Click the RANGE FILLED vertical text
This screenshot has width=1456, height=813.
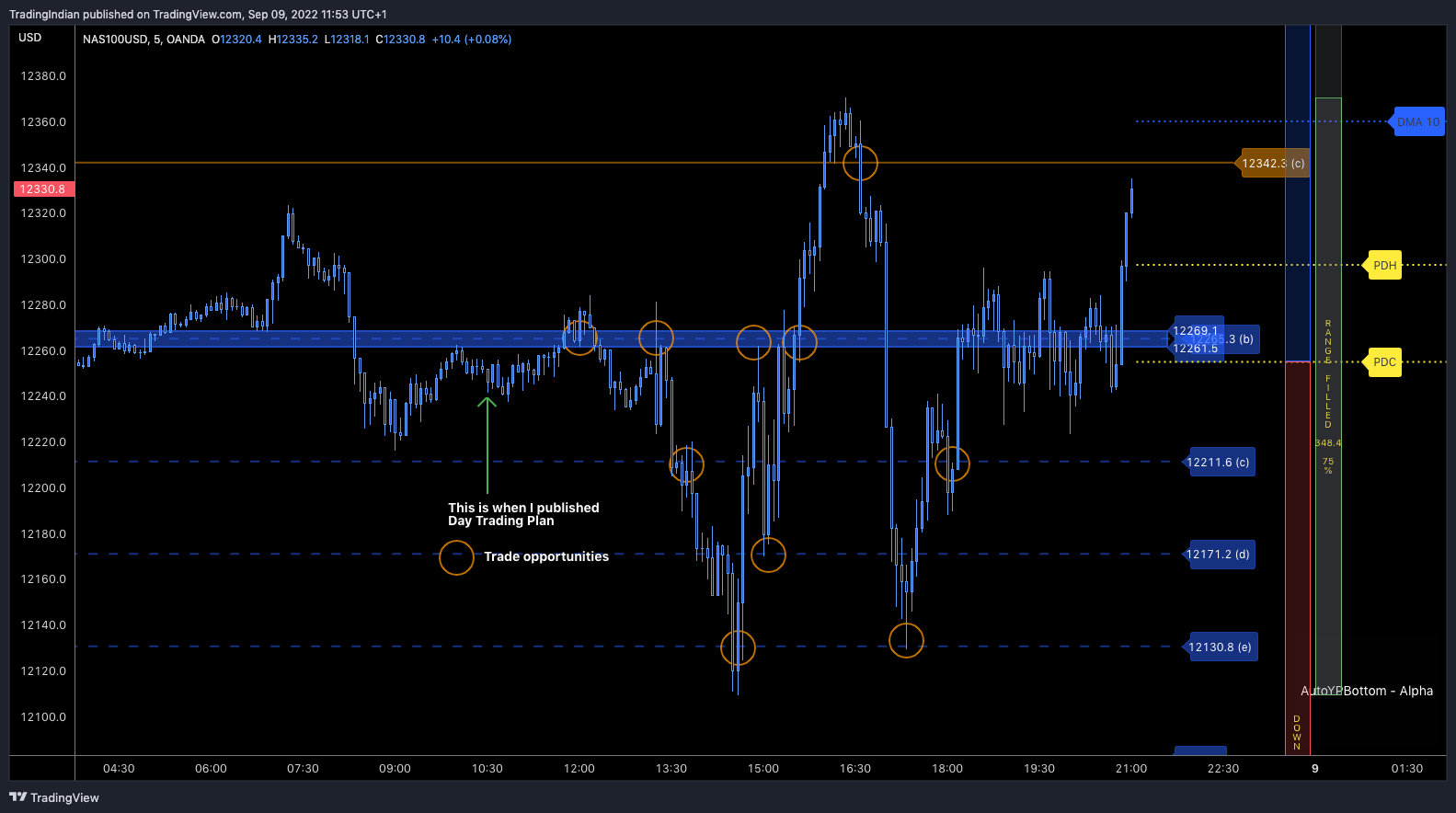tap(1328, 373)
